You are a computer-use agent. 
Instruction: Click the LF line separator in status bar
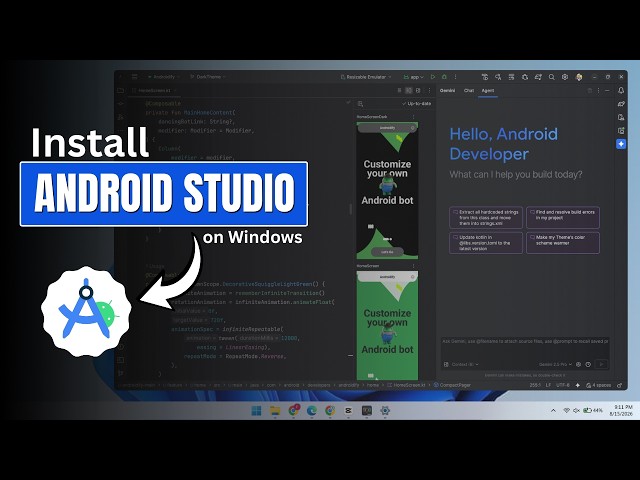[548, 385]
